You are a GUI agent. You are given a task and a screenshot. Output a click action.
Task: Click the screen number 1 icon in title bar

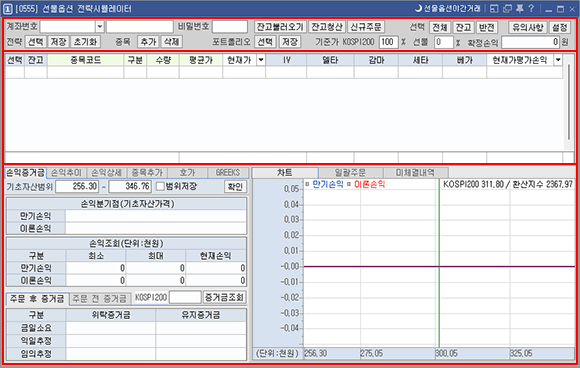(8, 9)
